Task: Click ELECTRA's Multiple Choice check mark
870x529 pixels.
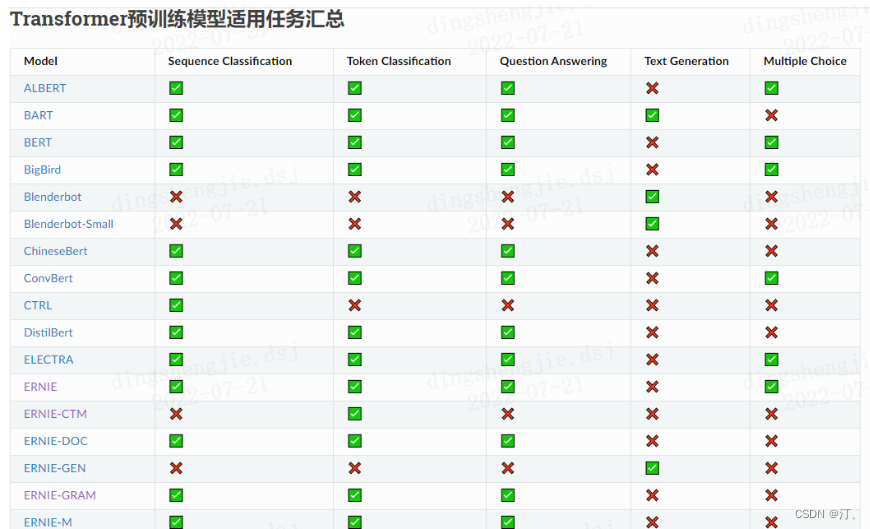Action: coord(771,360)
